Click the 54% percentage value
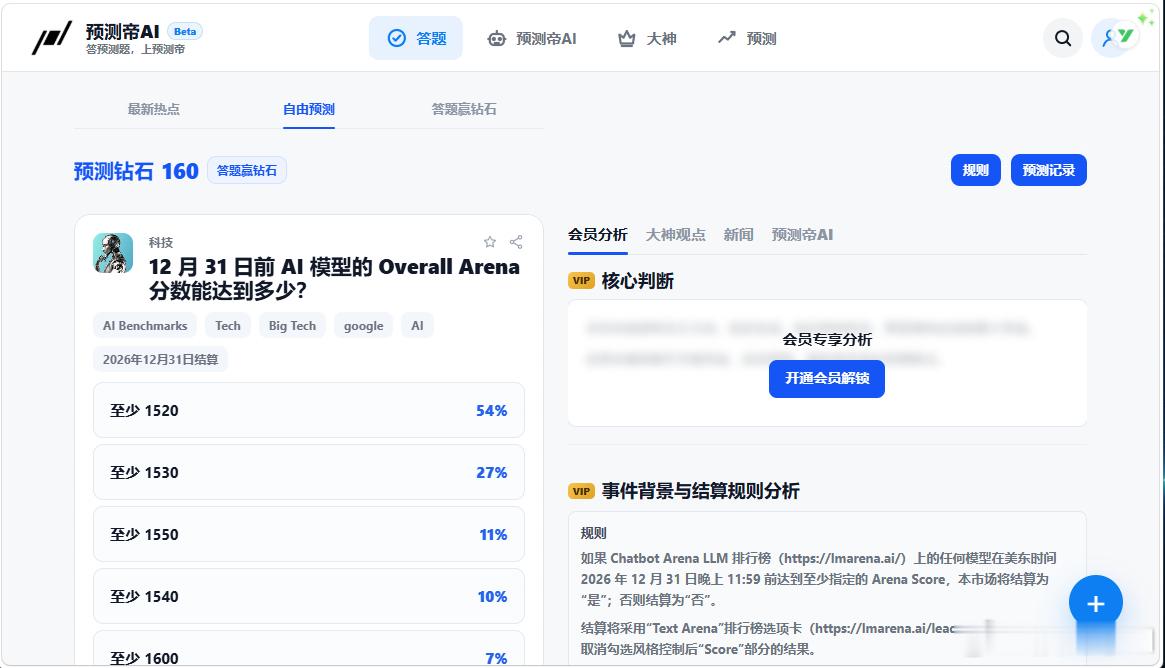 click(491, 410)
